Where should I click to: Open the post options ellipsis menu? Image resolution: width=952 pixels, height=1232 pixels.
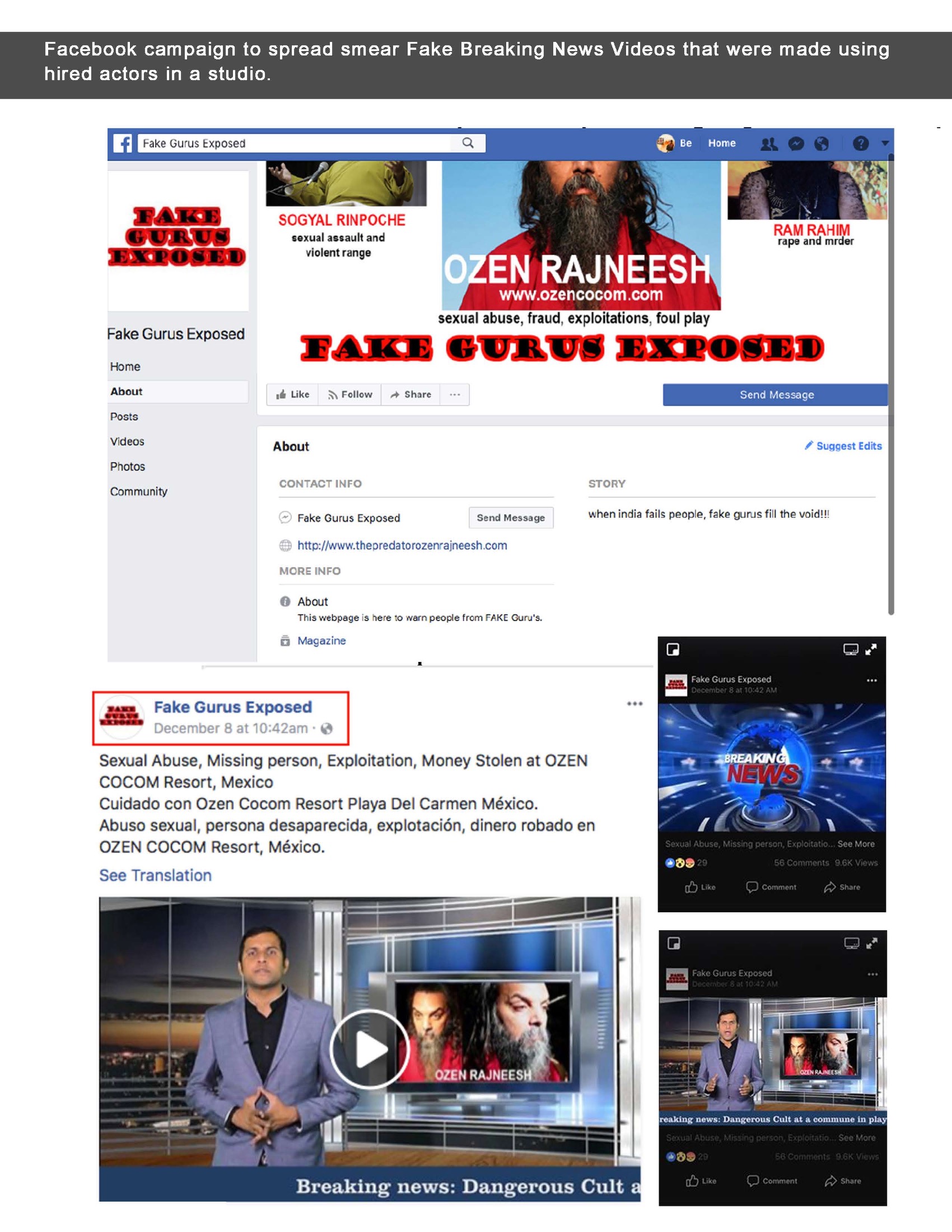[x=635, y=703]
